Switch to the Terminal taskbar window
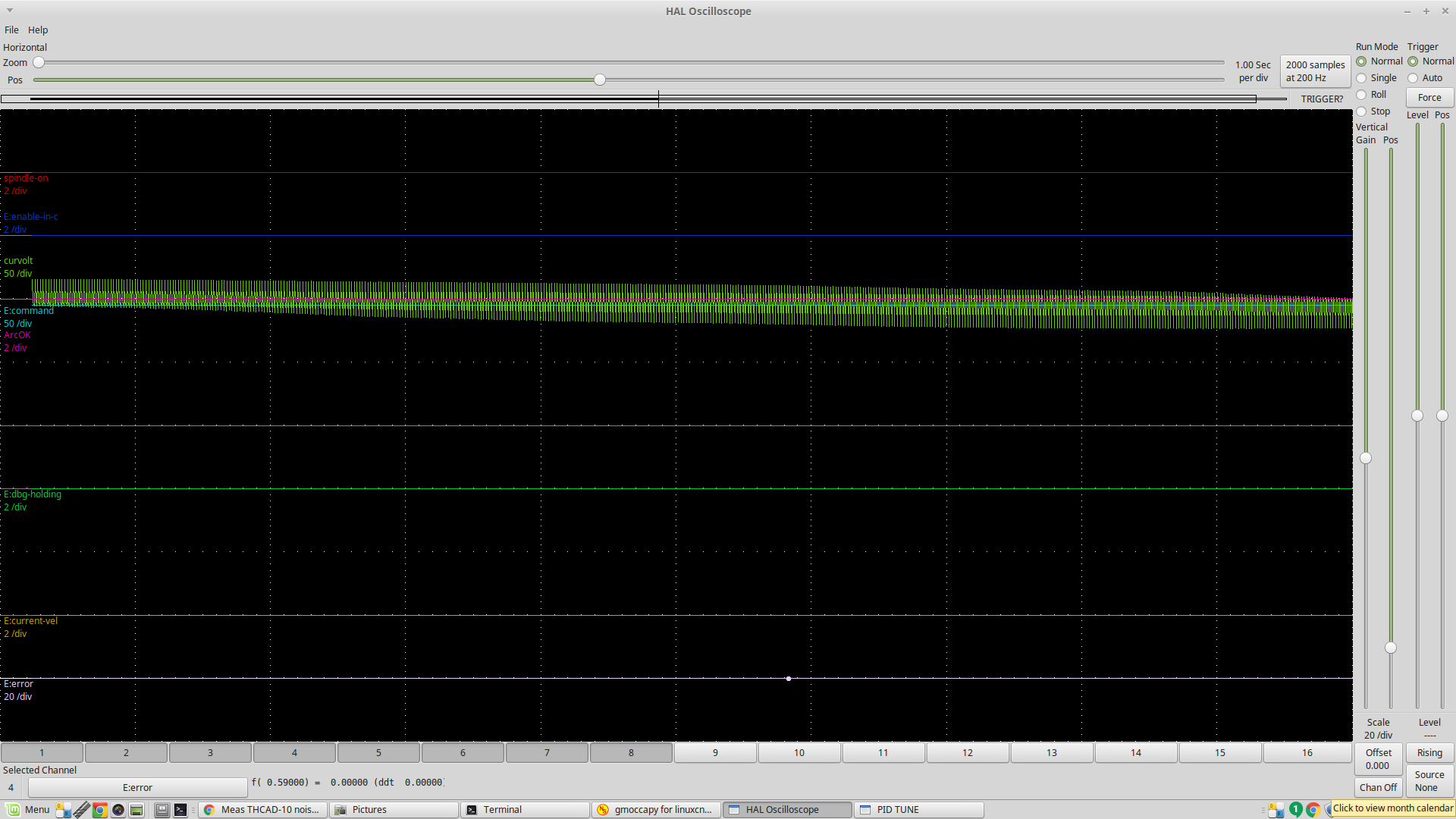The height and width of the screenshot is (819, 1456). (x=526, y=809)
